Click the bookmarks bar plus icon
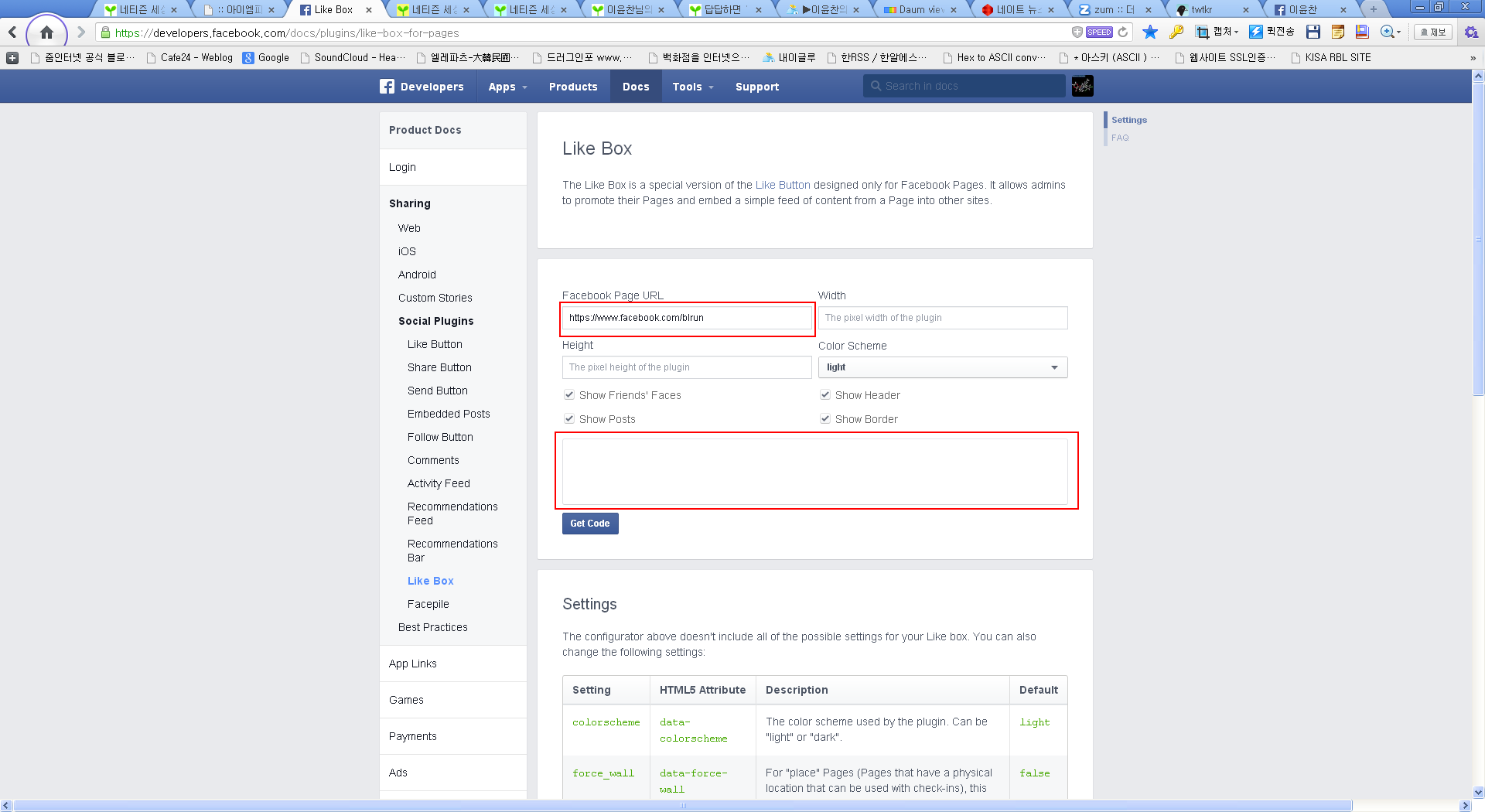The height and width of the screenshot is (812, 1485). (x=12, y=58)
